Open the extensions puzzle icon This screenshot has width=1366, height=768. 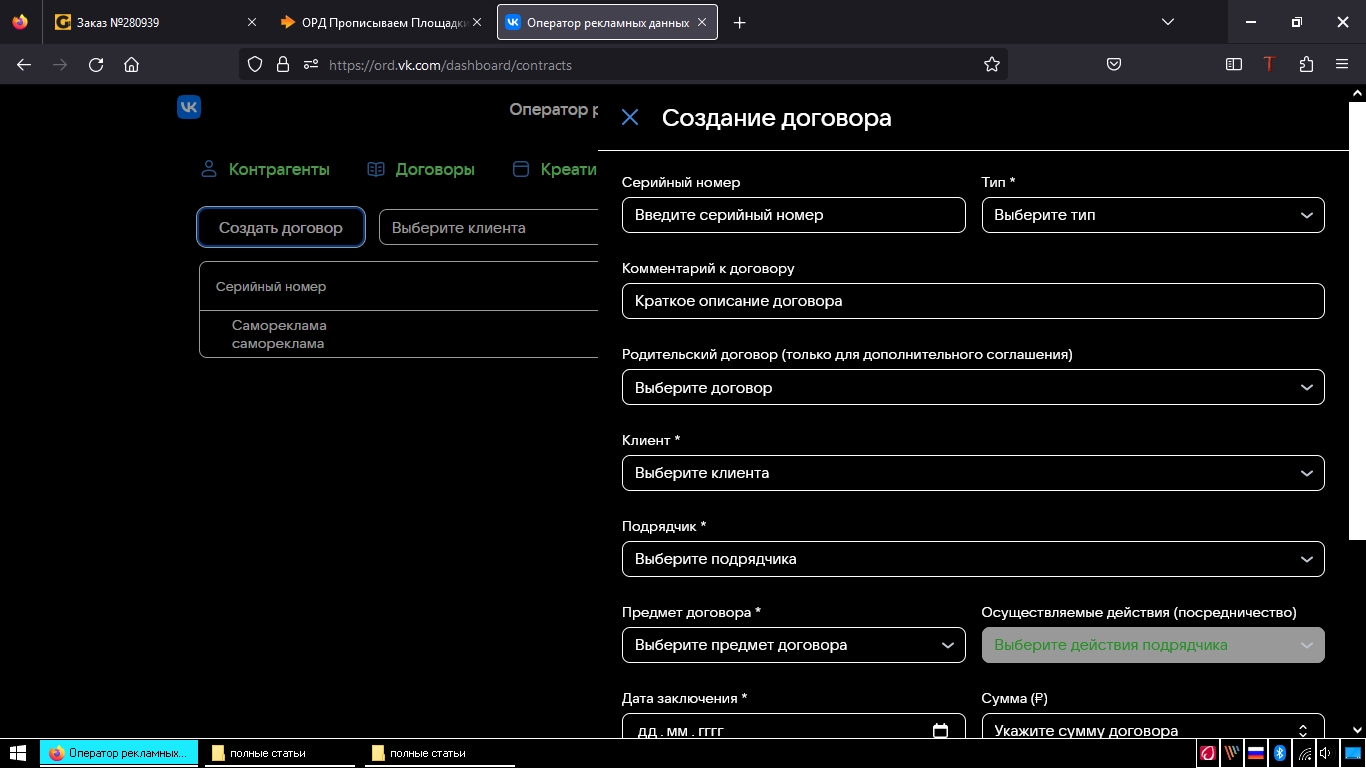[x=1306, y=64]
